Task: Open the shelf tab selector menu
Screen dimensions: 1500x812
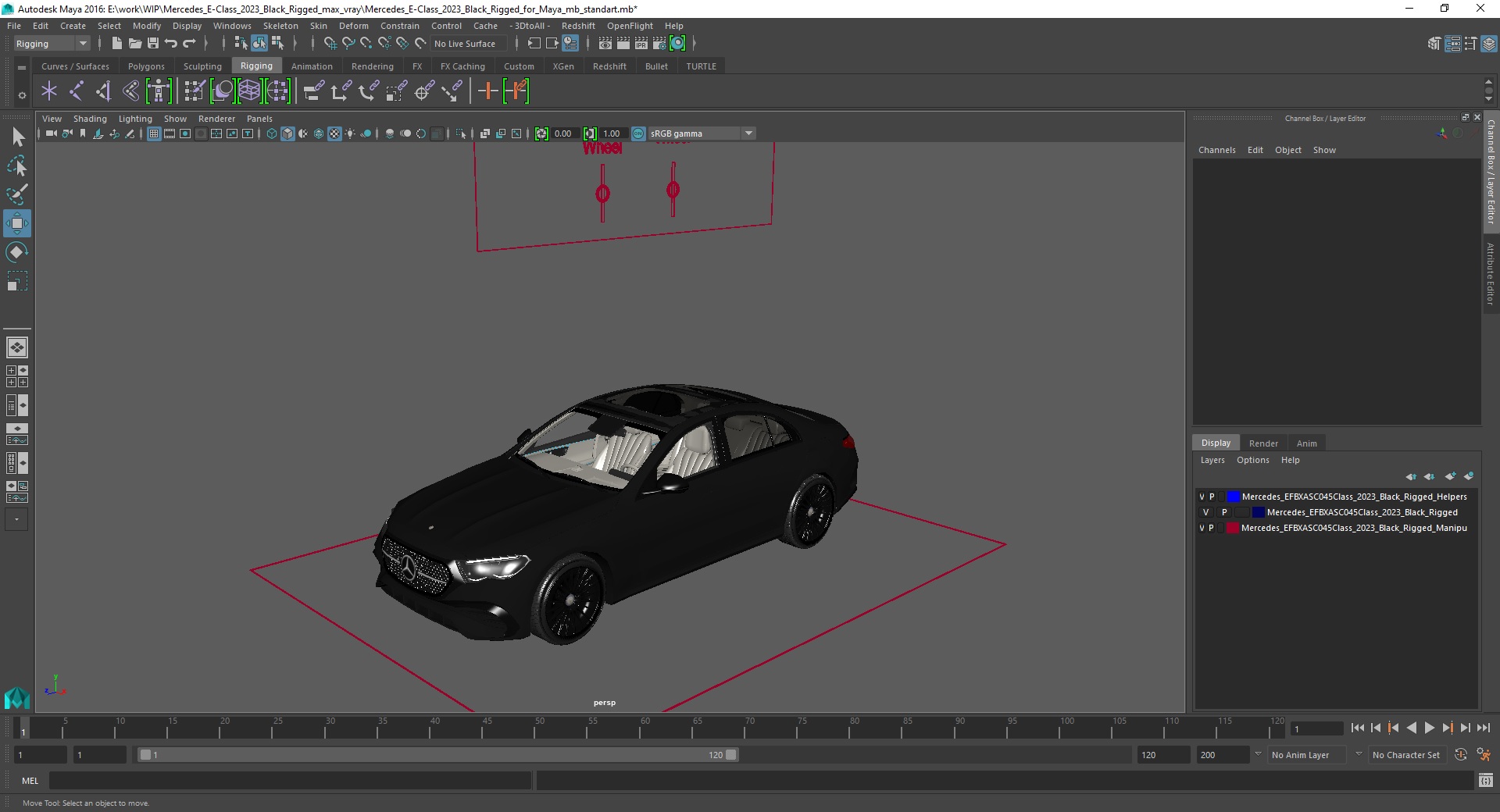Action: (22, 68)
